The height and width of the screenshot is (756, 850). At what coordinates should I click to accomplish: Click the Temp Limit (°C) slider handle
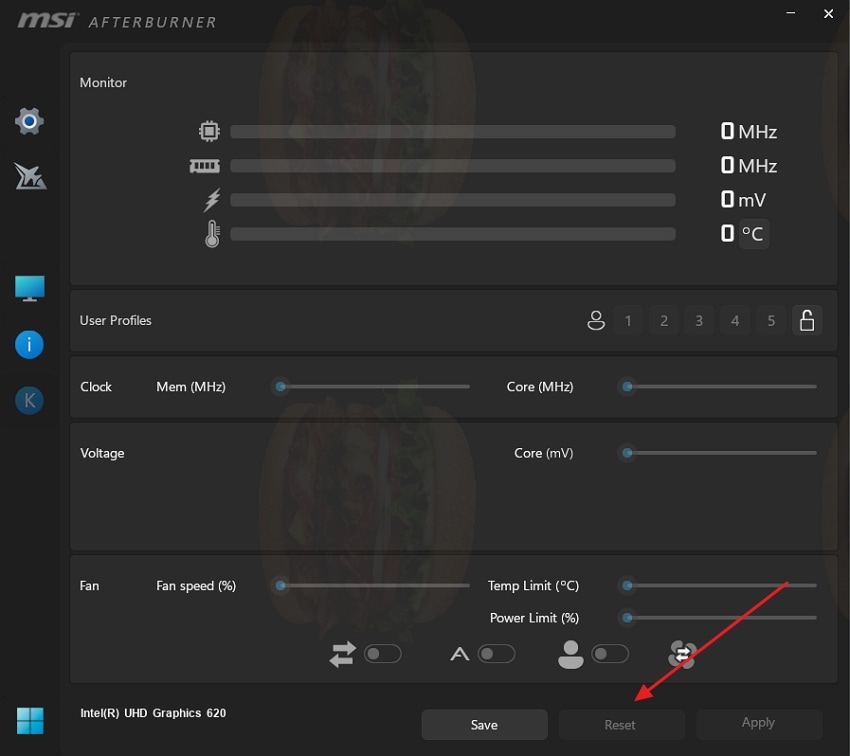coord(627,585)
